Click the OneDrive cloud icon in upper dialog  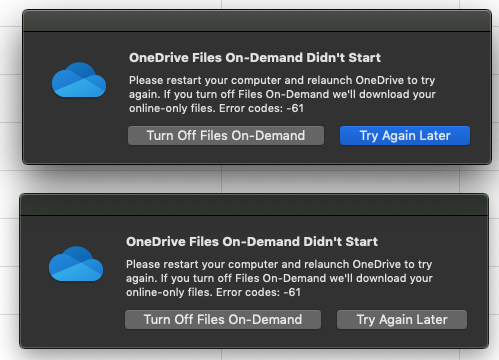pyautogui.click(x=79, y=80)
